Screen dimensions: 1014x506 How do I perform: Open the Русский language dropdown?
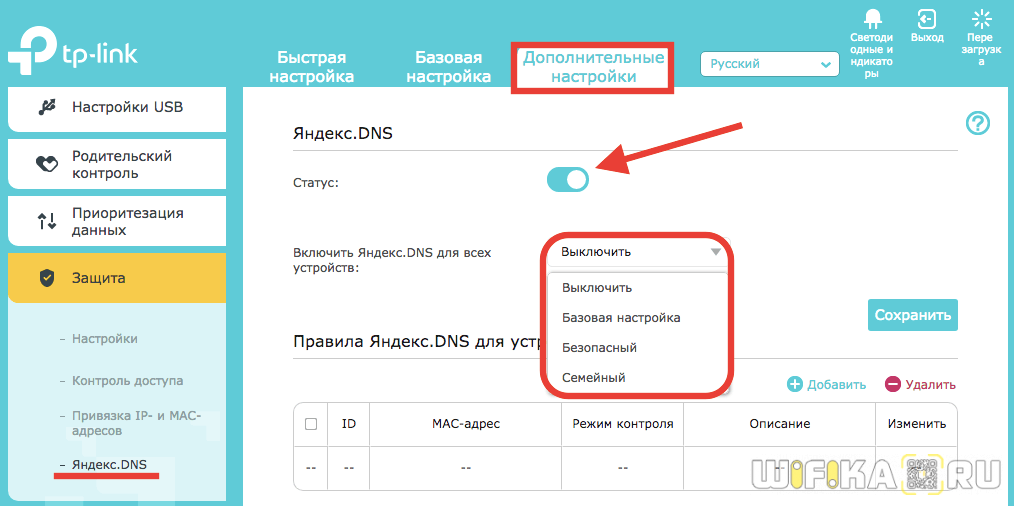click(x=769, y=64)
